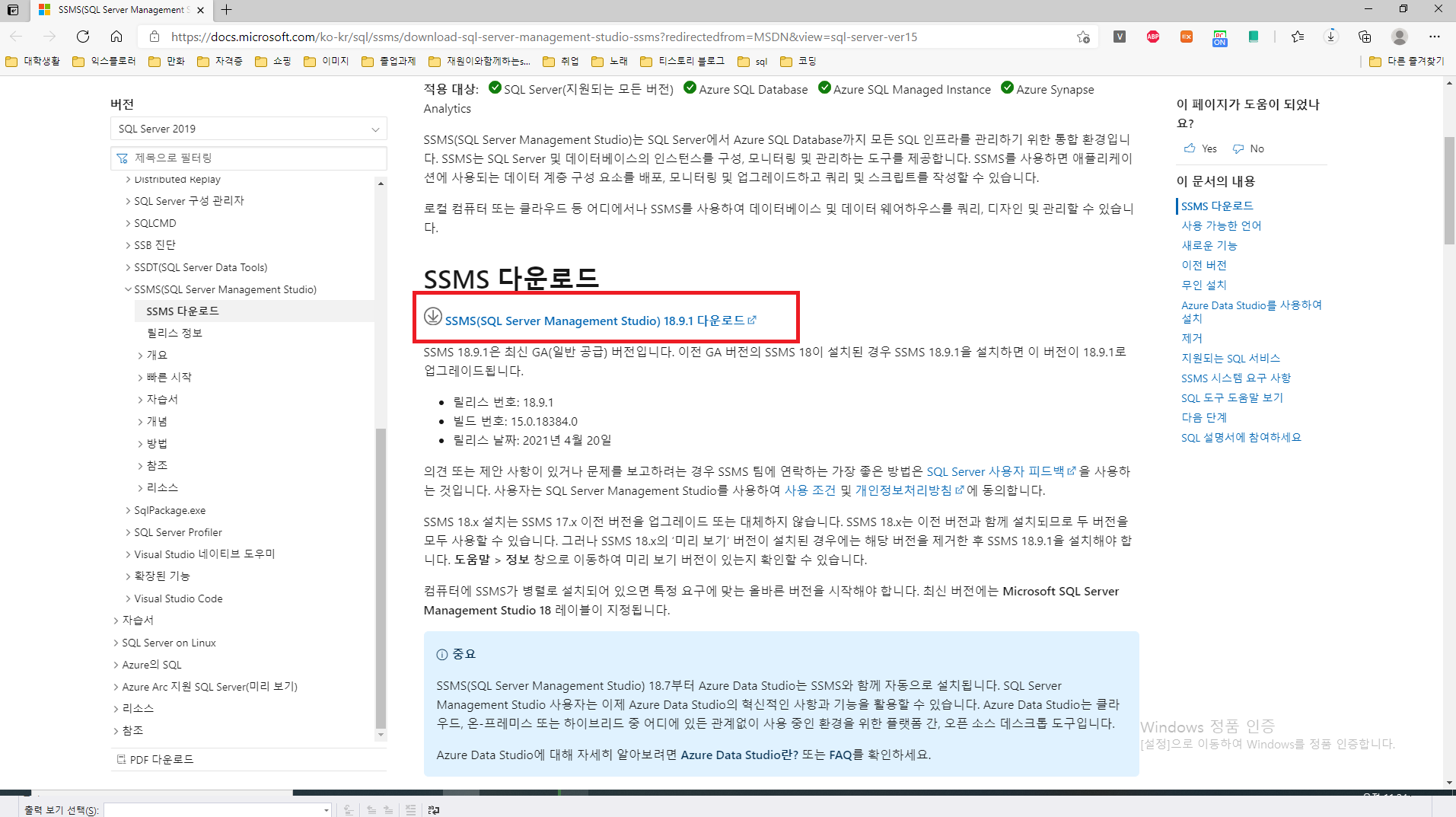Open the FAQ link in notice box
Screen dimensions: 1456x817
click(840, 755)
